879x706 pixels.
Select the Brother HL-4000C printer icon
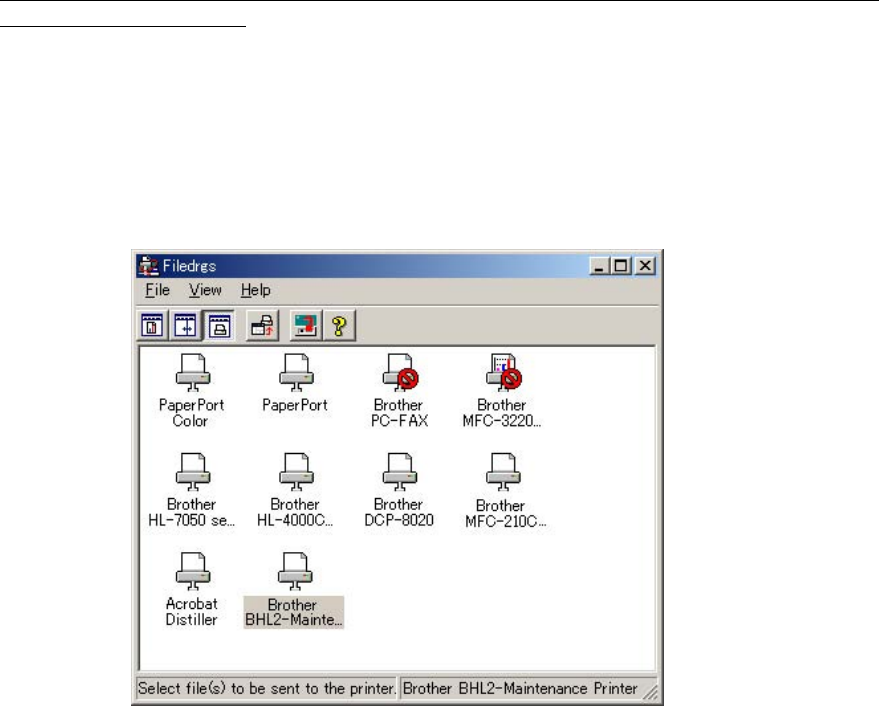[295, 472]
